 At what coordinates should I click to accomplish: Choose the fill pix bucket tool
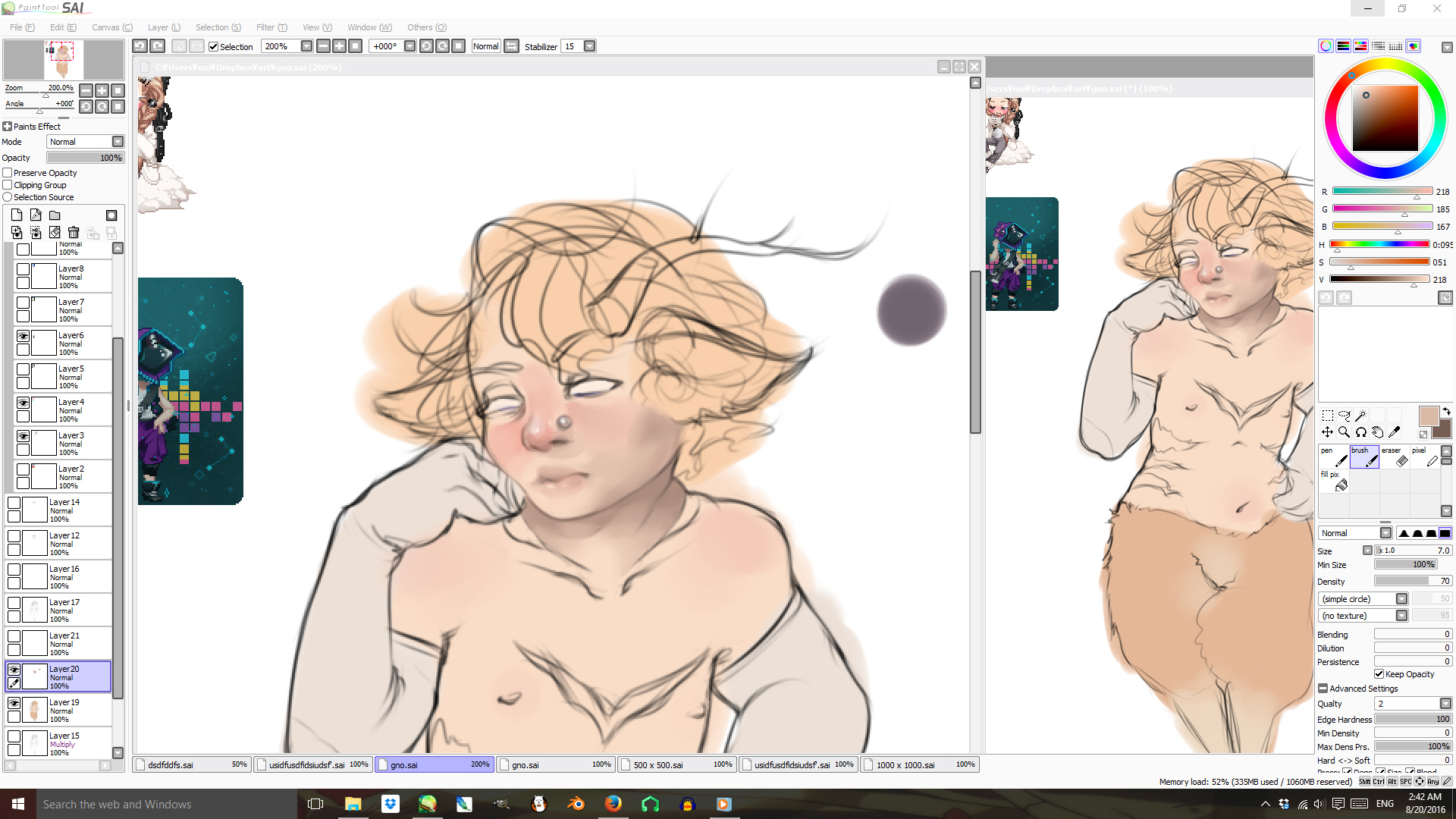pos(1334,482)
